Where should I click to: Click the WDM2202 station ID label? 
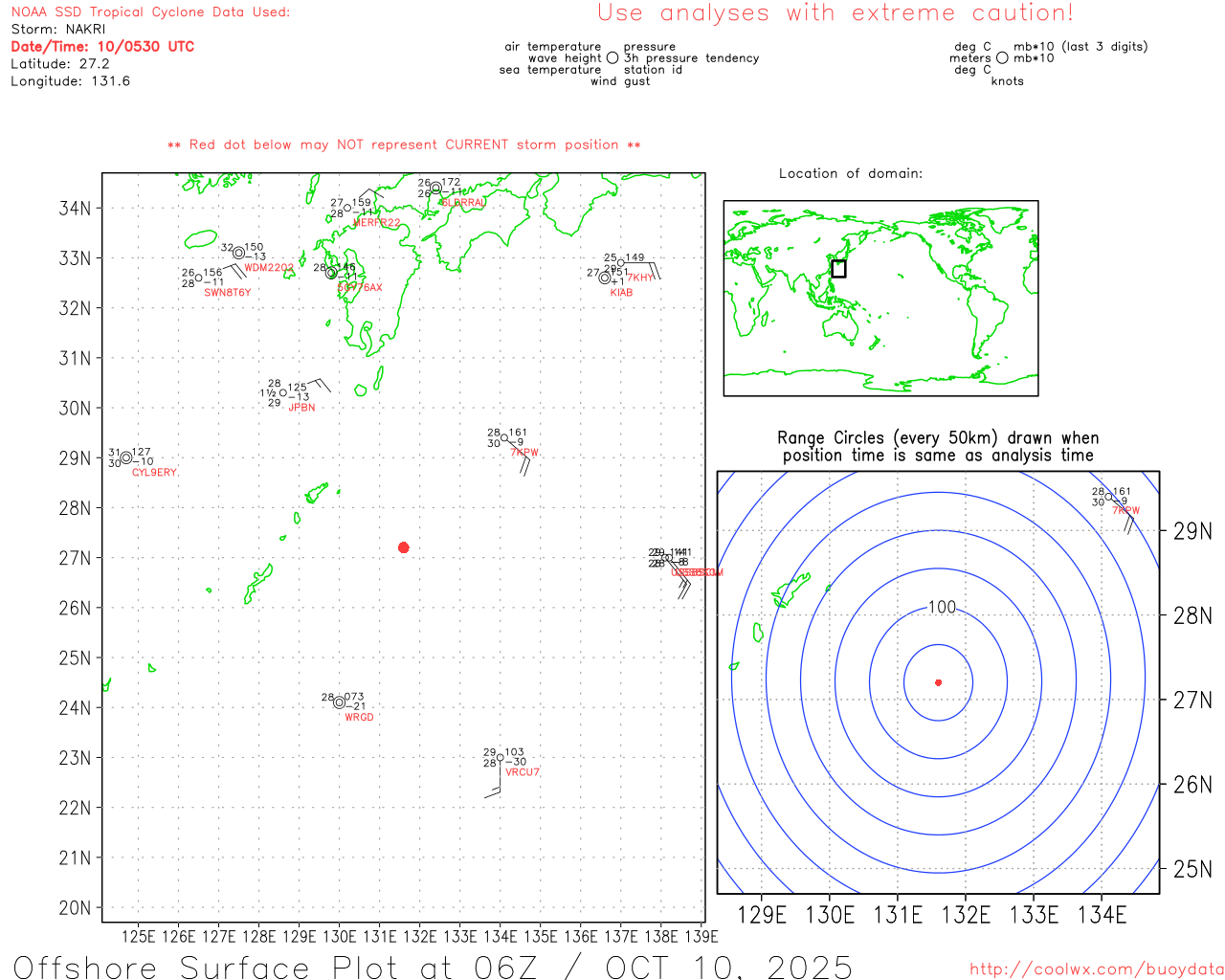(269, 268)
